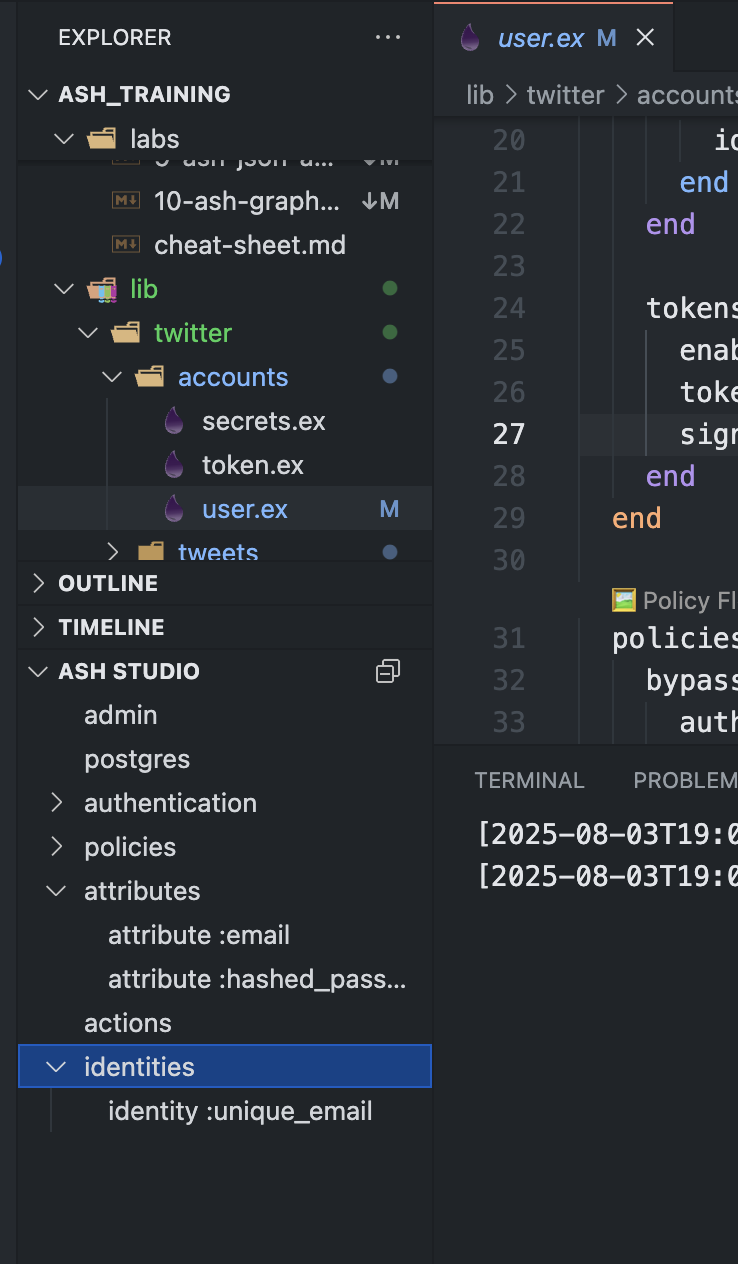Expand the policies tree node
The width and height of the screenshot is (738, 1264).
[57, 847]
